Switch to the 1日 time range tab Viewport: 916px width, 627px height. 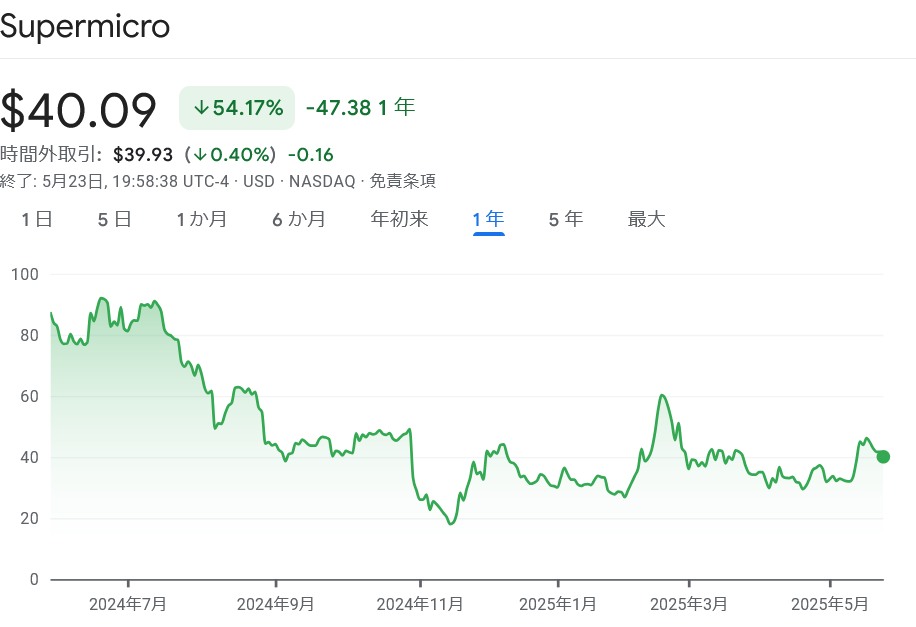click(x=37, y=218)
